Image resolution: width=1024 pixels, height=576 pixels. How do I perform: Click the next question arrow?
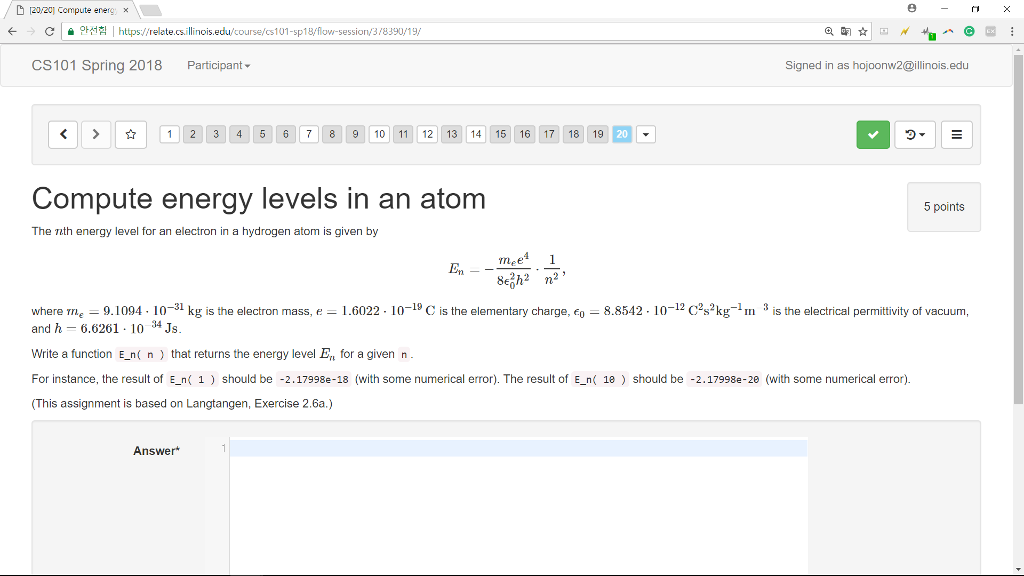point(96,134)
